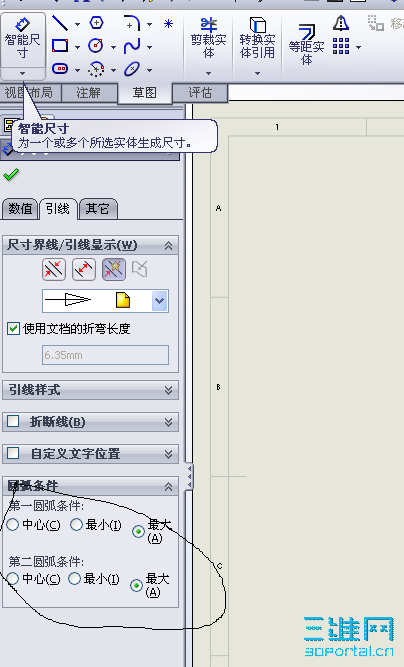Open dropdown below Smart Dimension button
This screenshot has height=667, width=404.
[x=23, y=74]
